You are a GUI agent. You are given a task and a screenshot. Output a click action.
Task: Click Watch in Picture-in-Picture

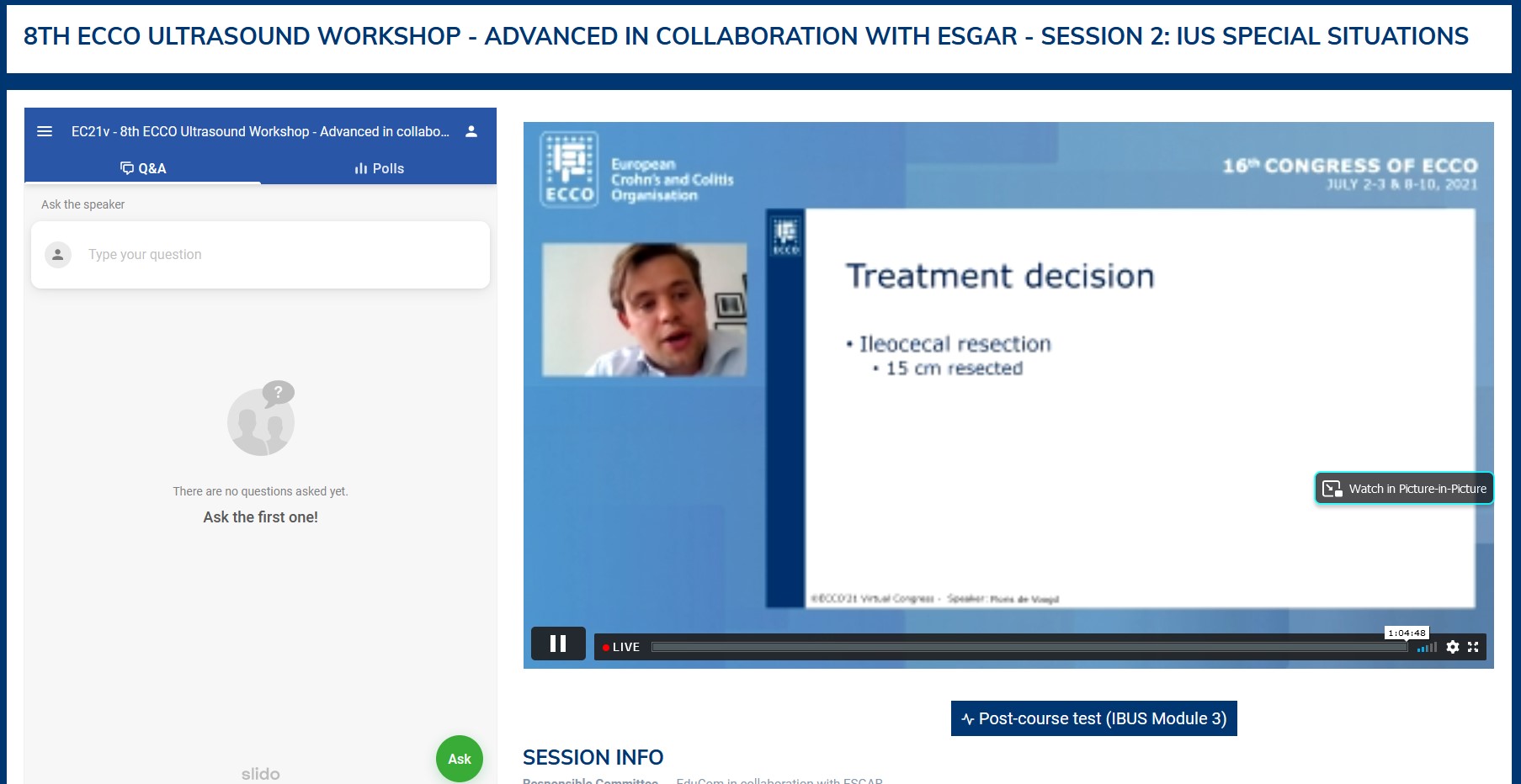pyautogui.click(x=1404, y=489)
